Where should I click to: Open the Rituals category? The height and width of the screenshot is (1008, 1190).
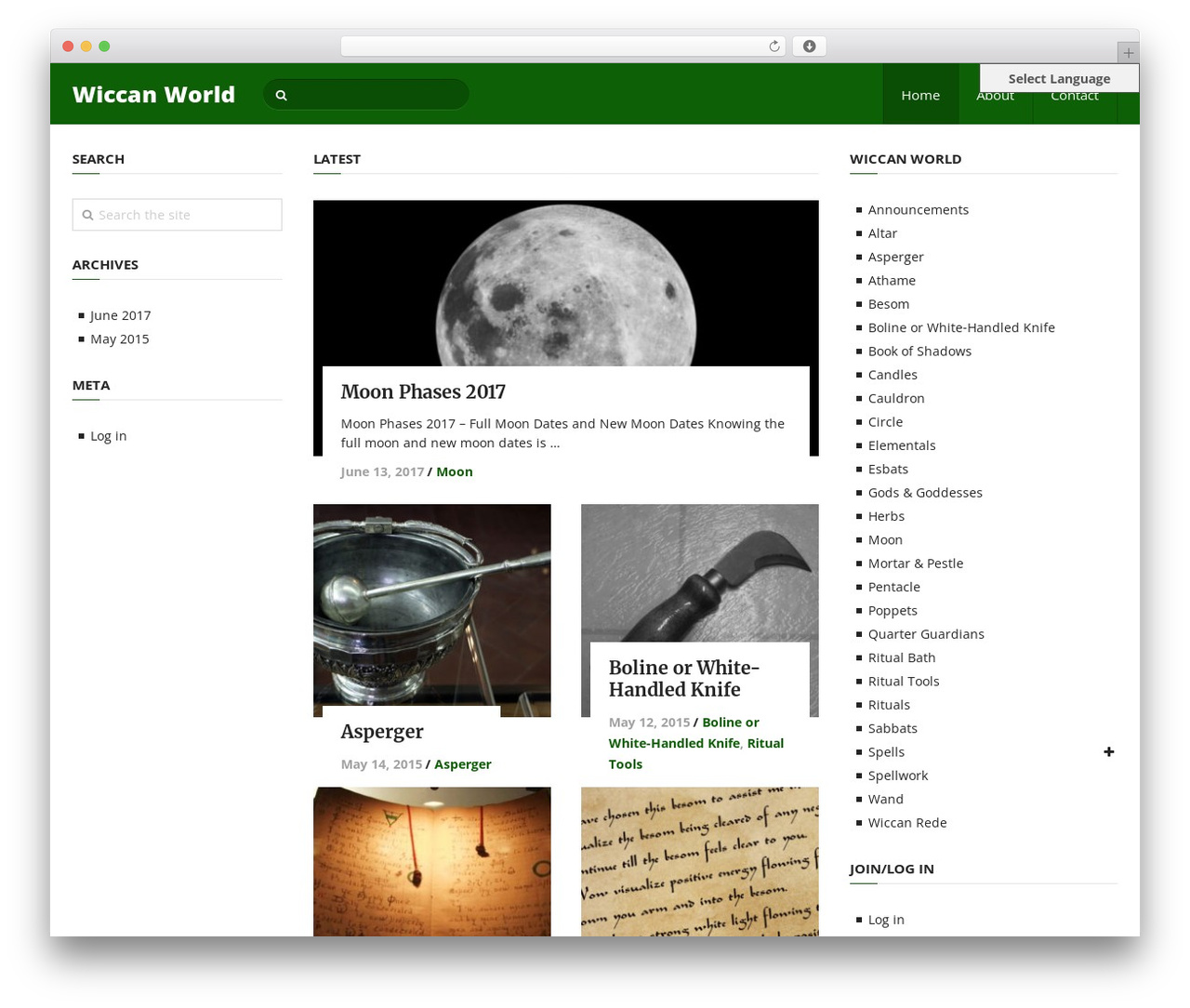pos(889,704)
